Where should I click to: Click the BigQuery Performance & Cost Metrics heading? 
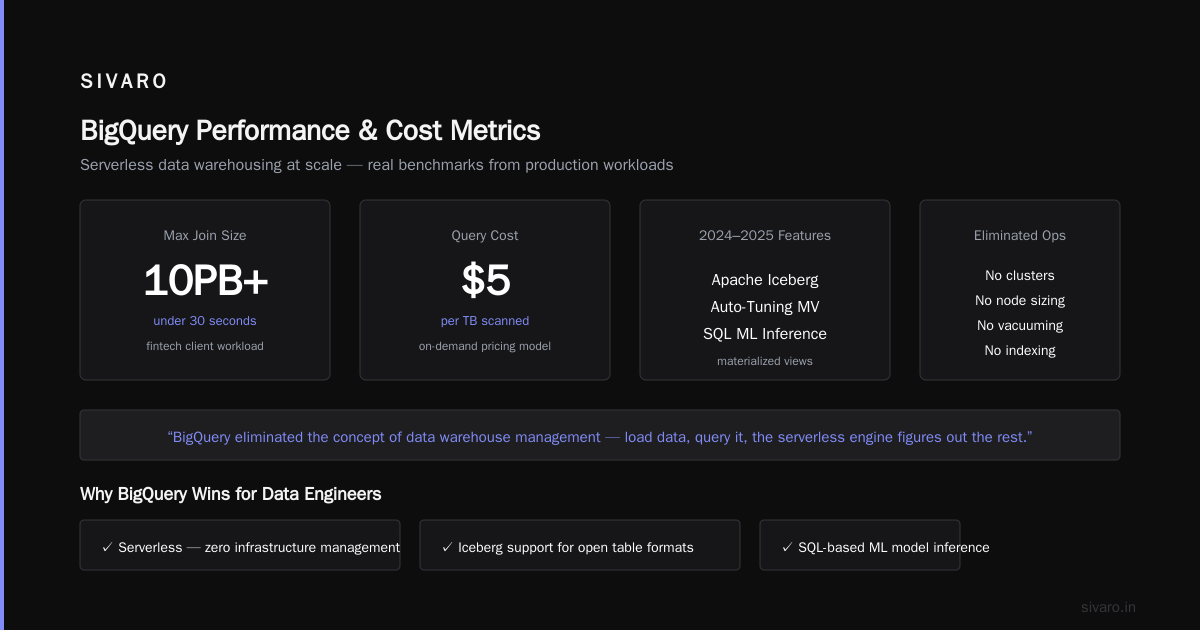[x=310, y=130]
